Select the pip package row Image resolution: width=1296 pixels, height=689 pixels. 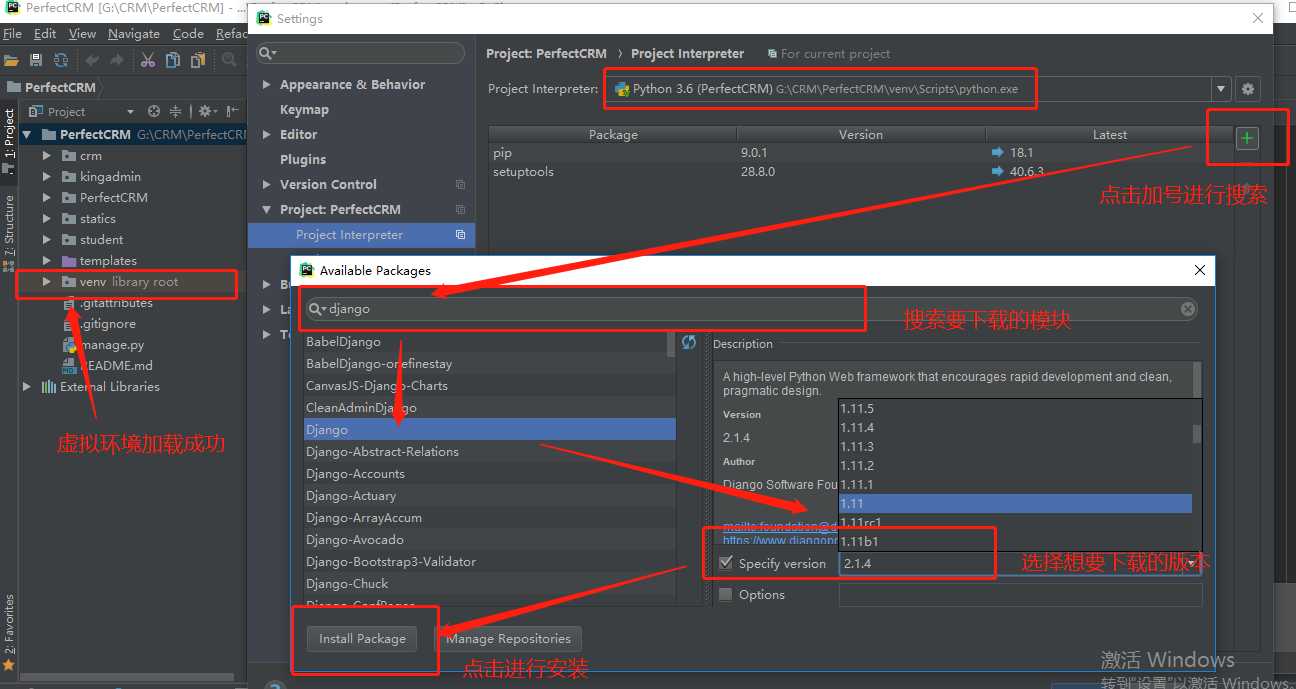pyautogui.click(x=861, y=153)
